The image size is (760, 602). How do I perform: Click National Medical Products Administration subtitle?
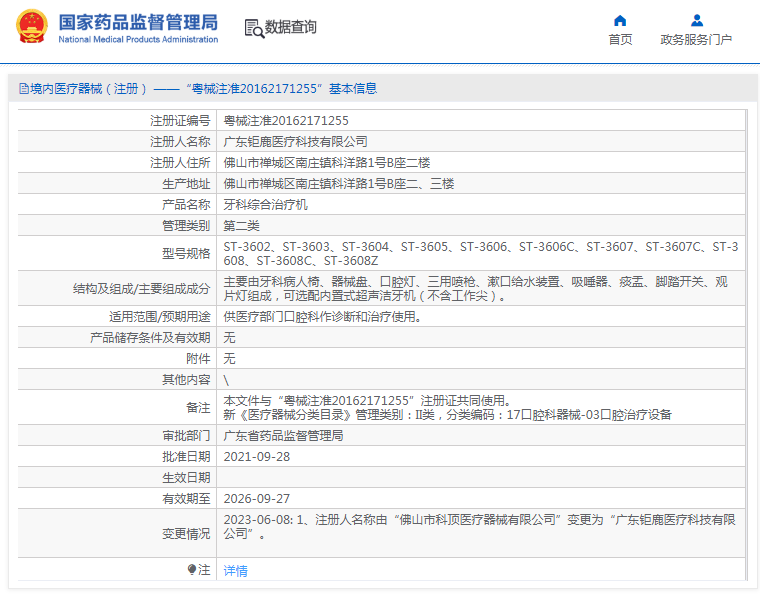pyautogui.click(x=138, y=39)
